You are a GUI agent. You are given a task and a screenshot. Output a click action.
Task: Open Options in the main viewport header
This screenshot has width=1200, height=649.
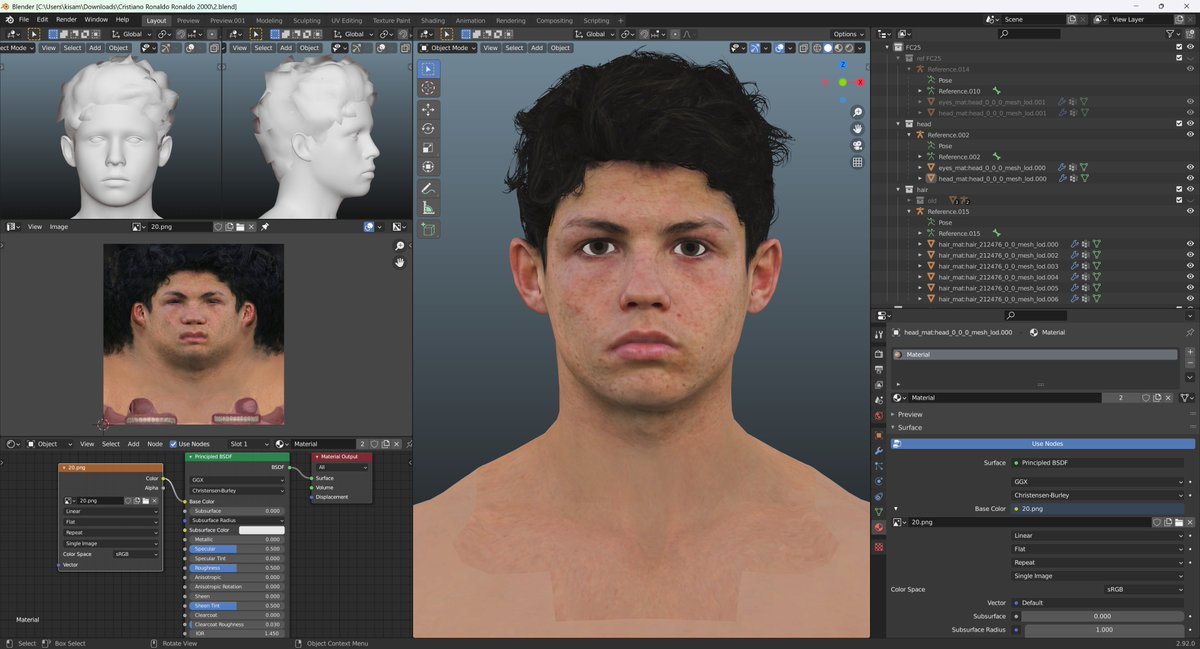[848, 34]
